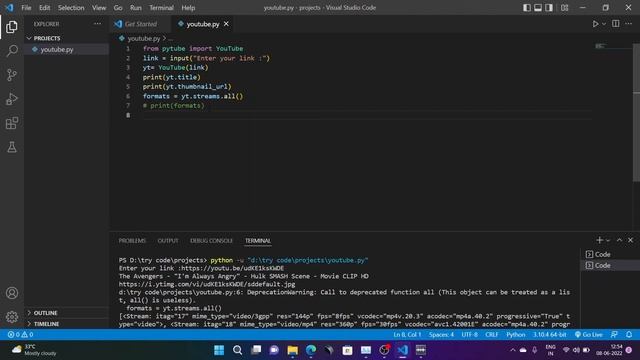Change indentation via Spaces: 4

pos(441,334)
